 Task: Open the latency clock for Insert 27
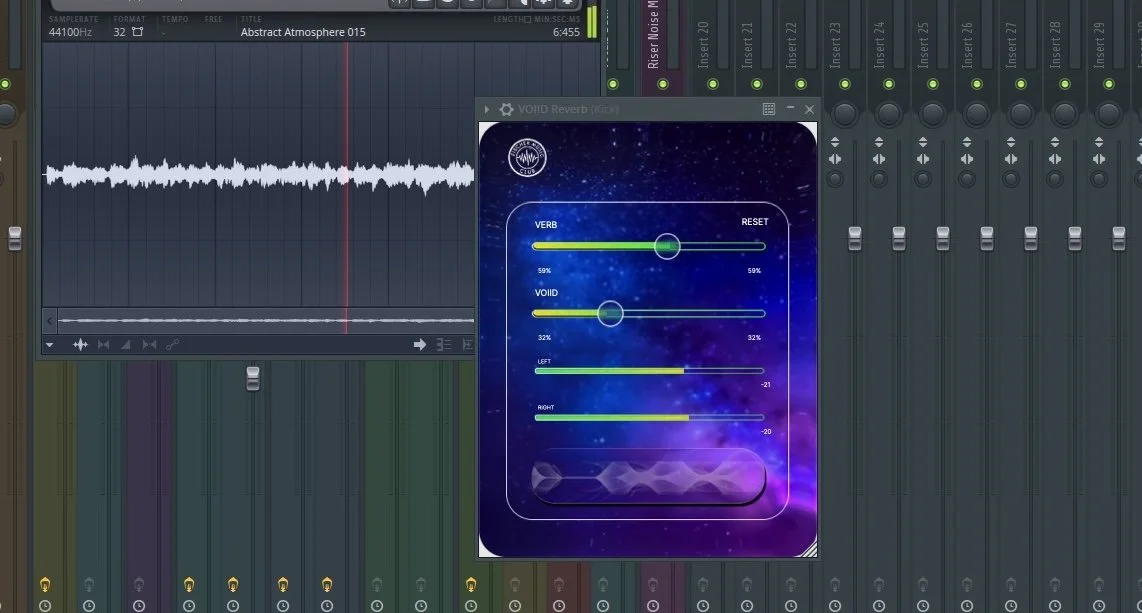1011,606
